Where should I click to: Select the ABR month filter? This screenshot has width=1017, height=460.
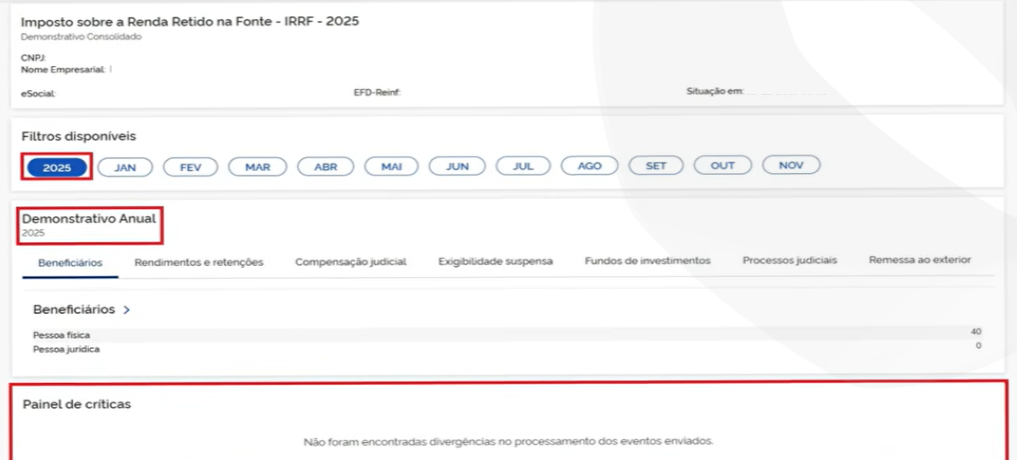[x=326, y=167]
